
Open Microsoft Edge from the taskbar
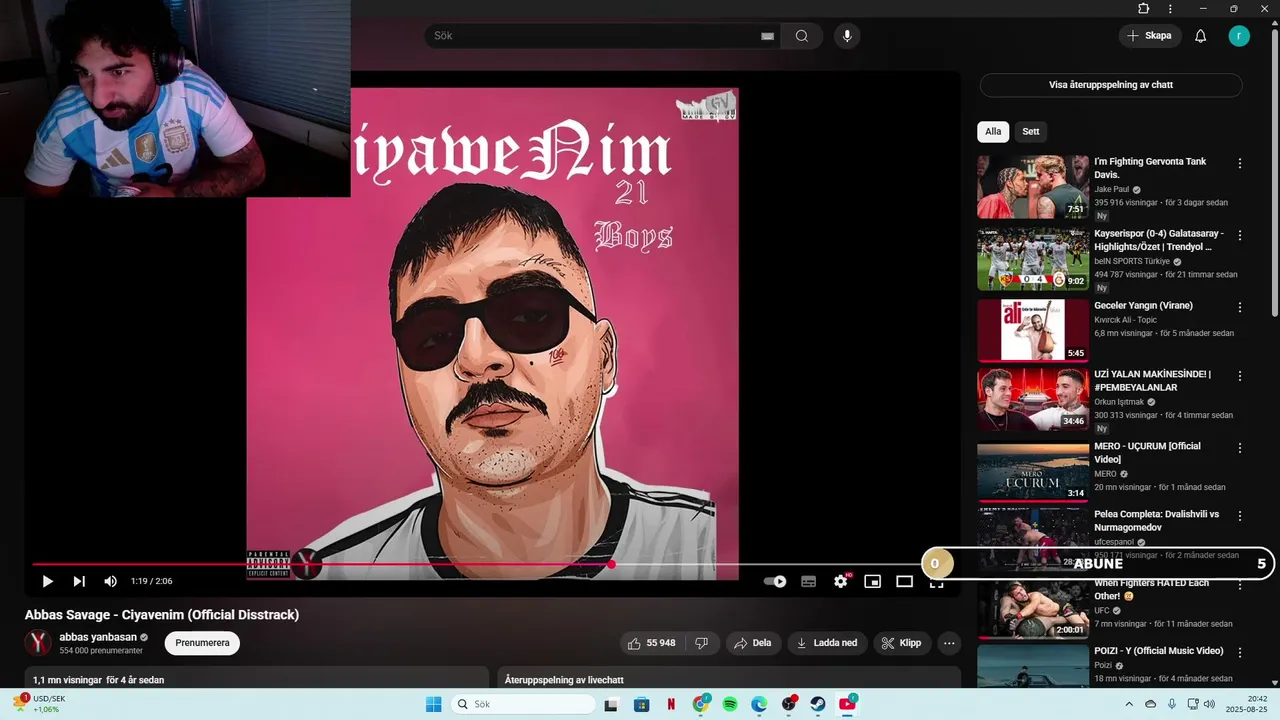[x=759, y=704]
